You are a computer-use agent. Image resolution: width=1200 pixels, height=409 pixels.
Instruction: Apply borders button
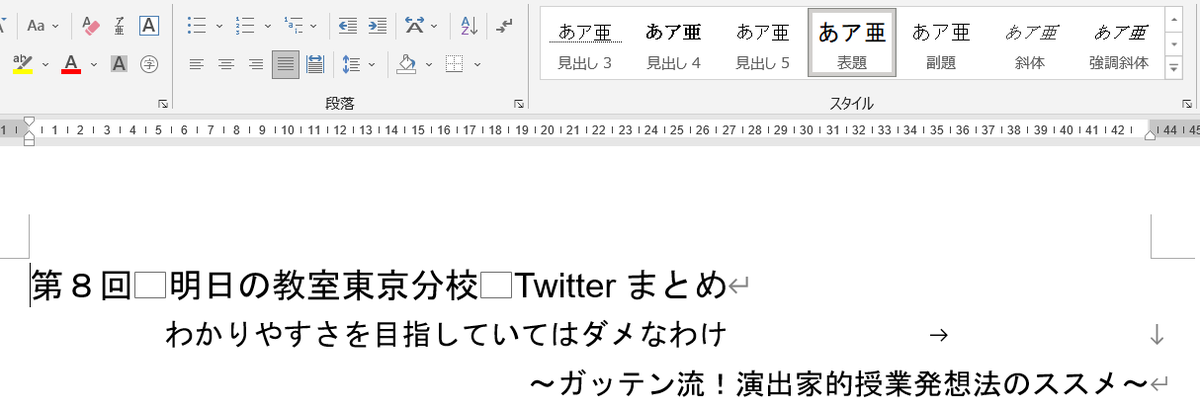click(455, 64)
